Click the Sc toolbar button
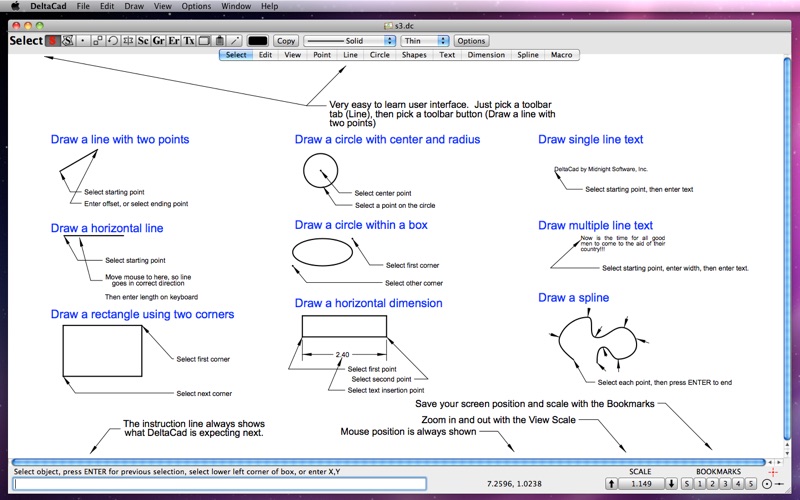Screen dimensions: 800x500 click(143, 41)
